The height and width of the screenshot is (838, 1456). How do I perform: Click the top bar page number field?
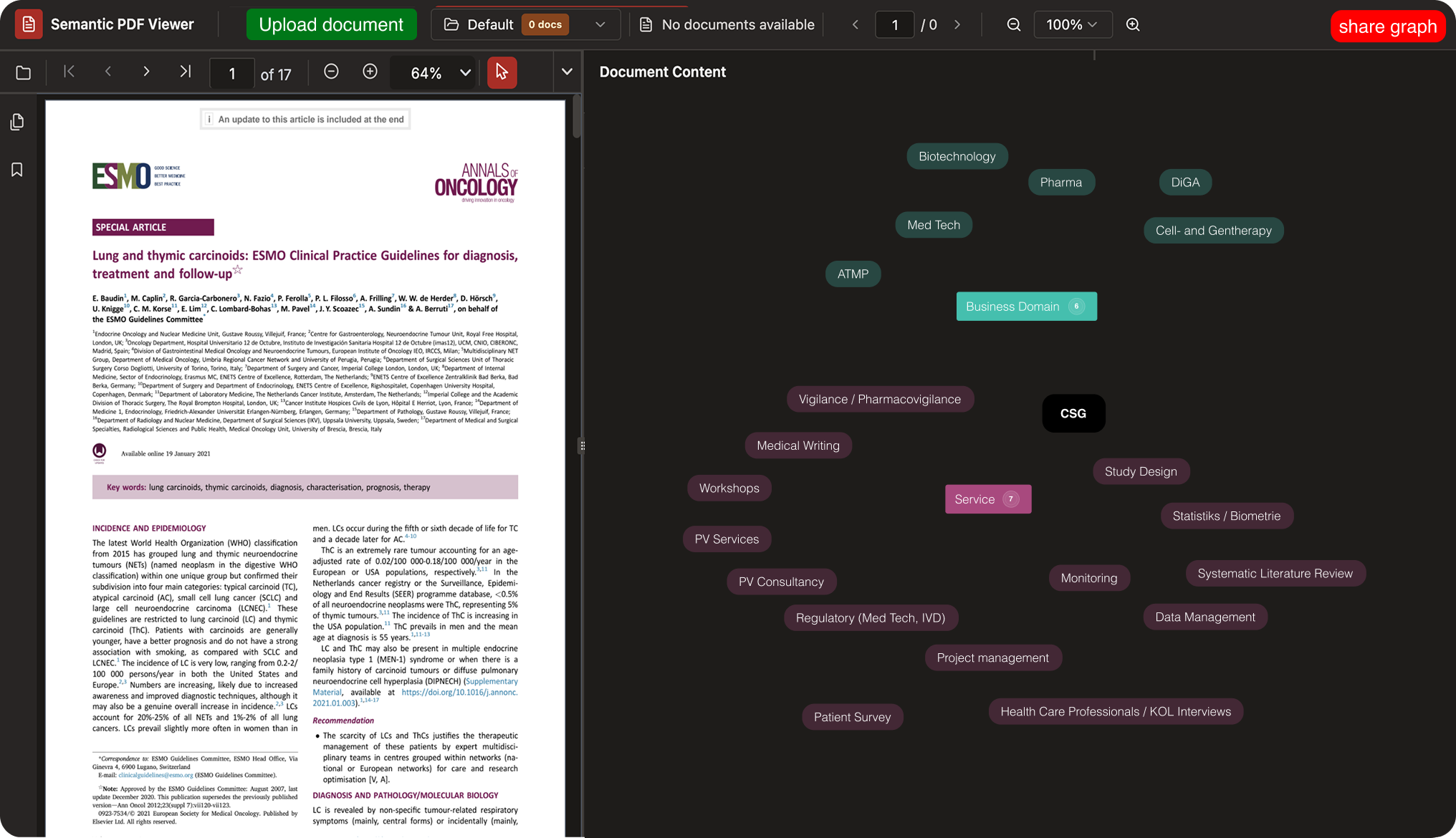(x=894, y=24)
